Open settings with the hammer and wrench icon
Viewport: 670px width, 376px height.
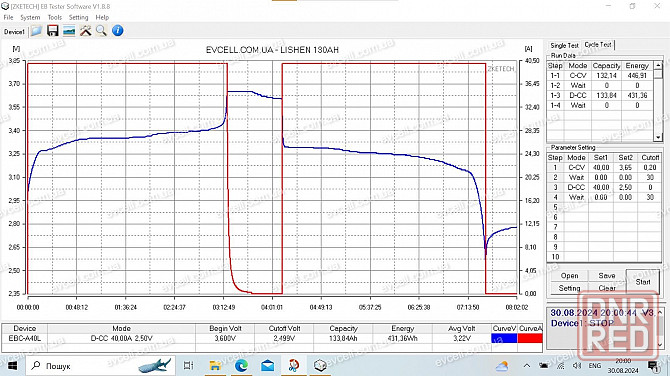(x=85, y=31)
